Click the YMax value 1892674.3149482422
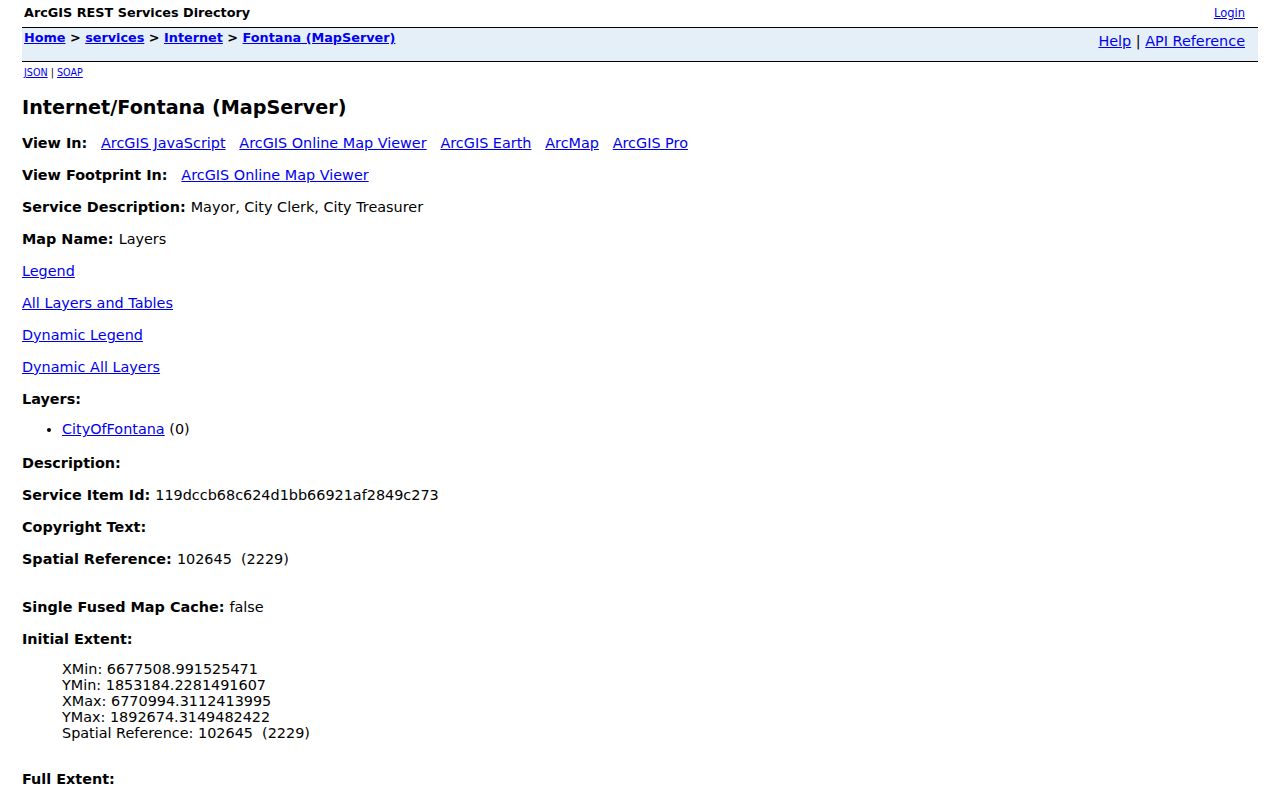 pos(190,717)
